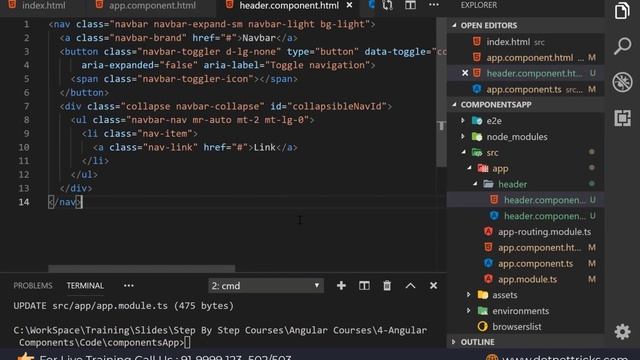Click line number 7 in gutter
640x360 pixels.
[26, 106]
